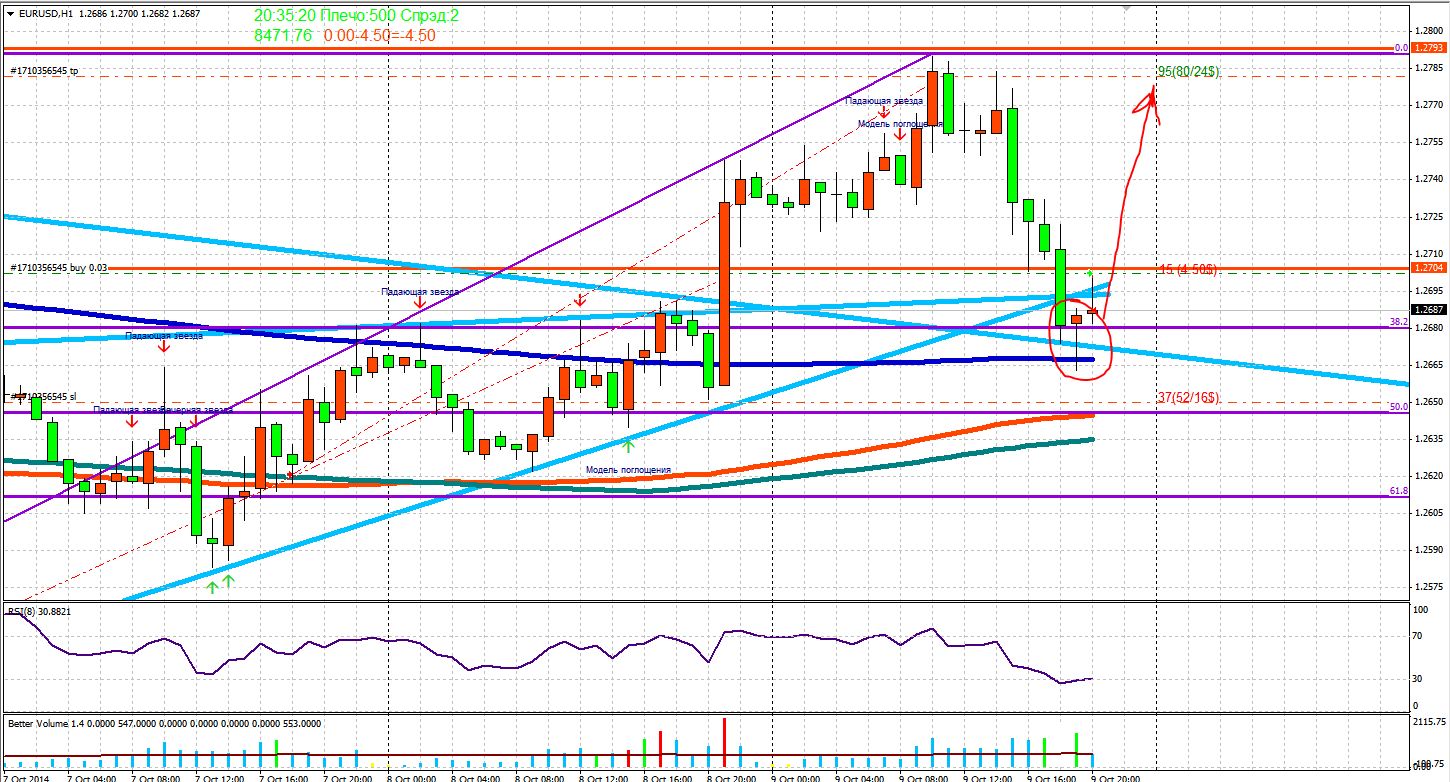Viewport: 1450px width, 782px height.
Task: Click the green 8471,76 balance value
Action: [282, 35]
